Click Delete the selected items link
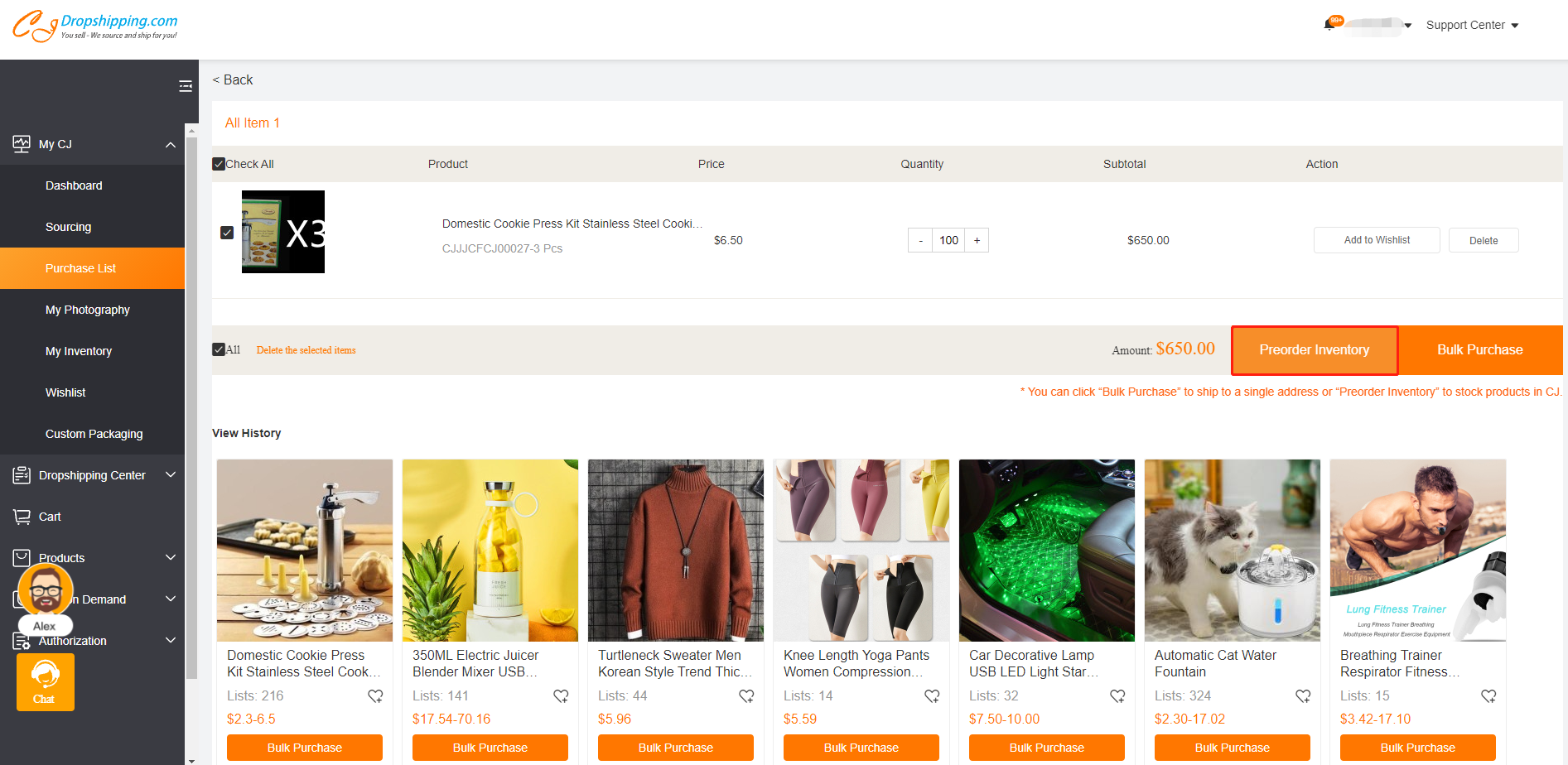The height and width of the screenshot is (765, 1568). 306,350
